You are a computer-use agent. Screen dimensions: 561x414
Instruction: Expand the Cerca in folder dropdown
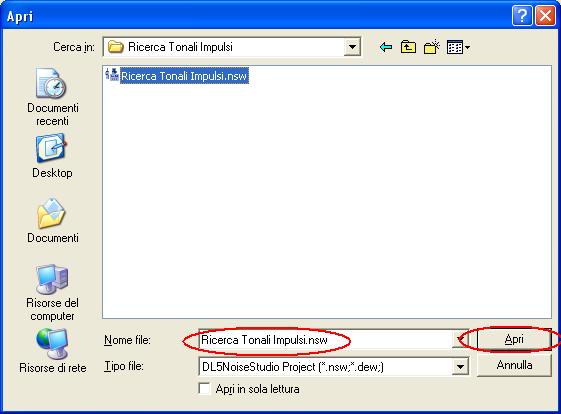tap(352, 47)
